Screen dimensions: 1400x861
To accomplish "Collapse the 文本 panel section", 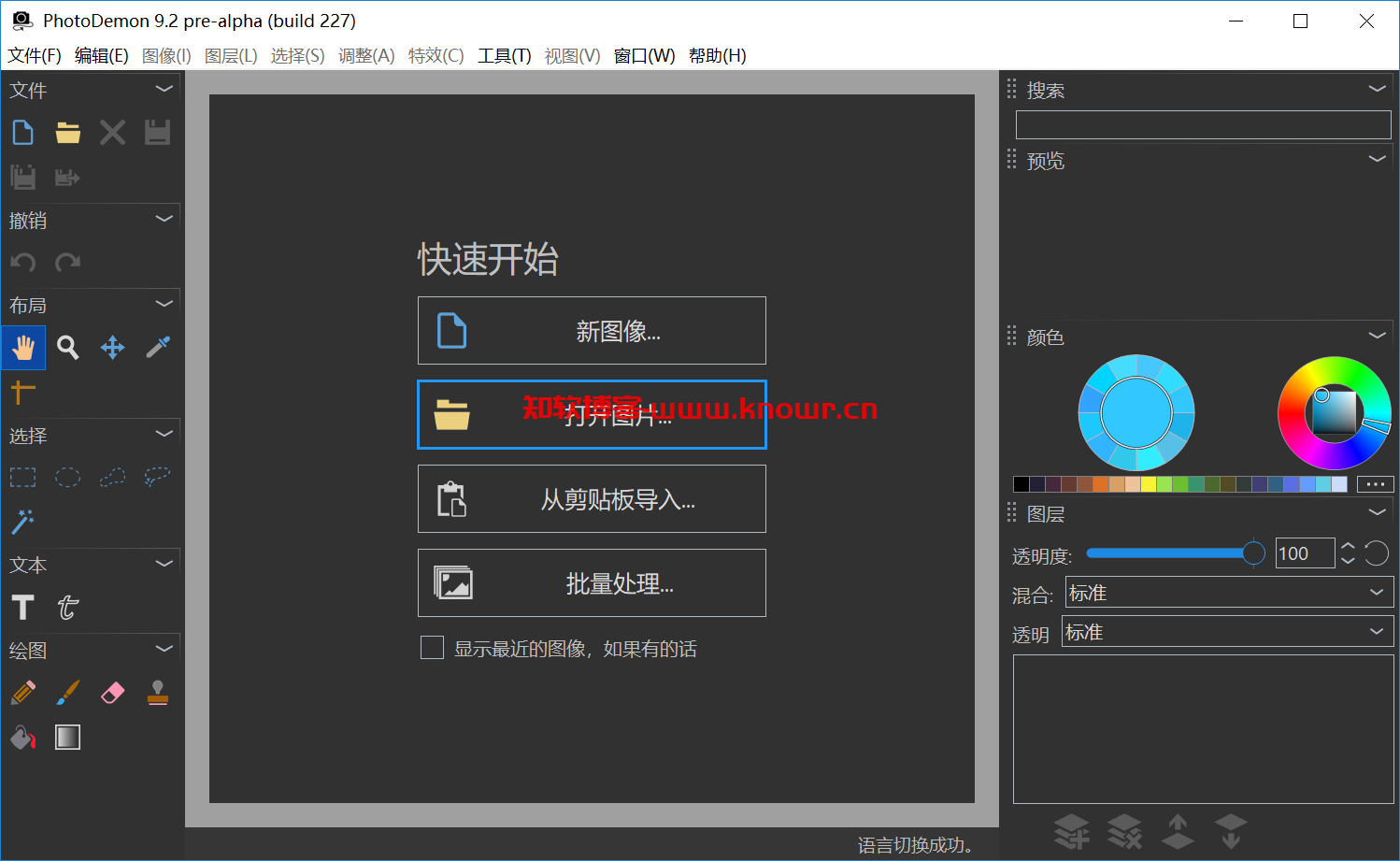I will [164, 564].
